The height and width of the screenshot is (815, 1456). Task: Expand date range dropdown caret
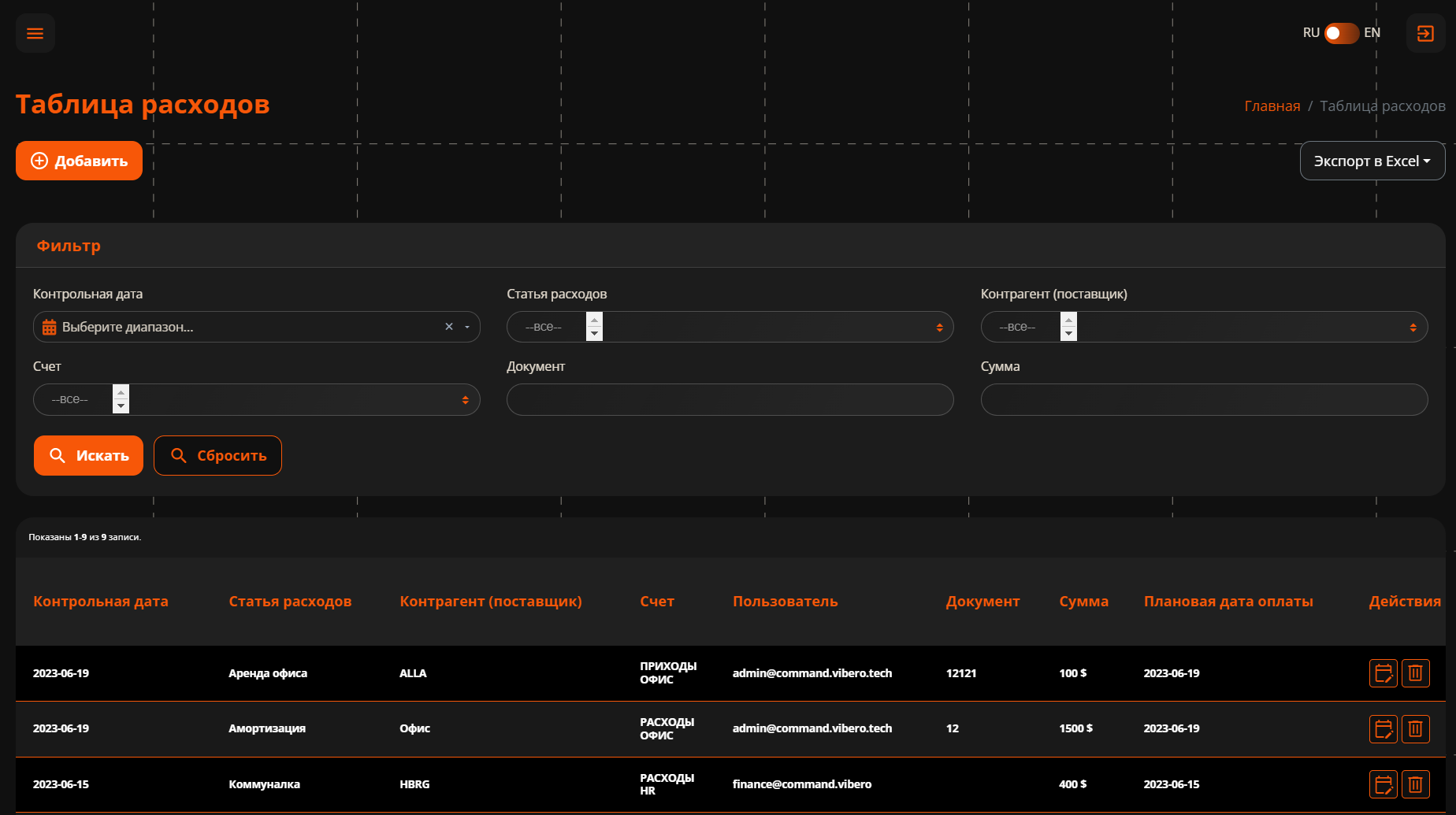pos(467,327)
